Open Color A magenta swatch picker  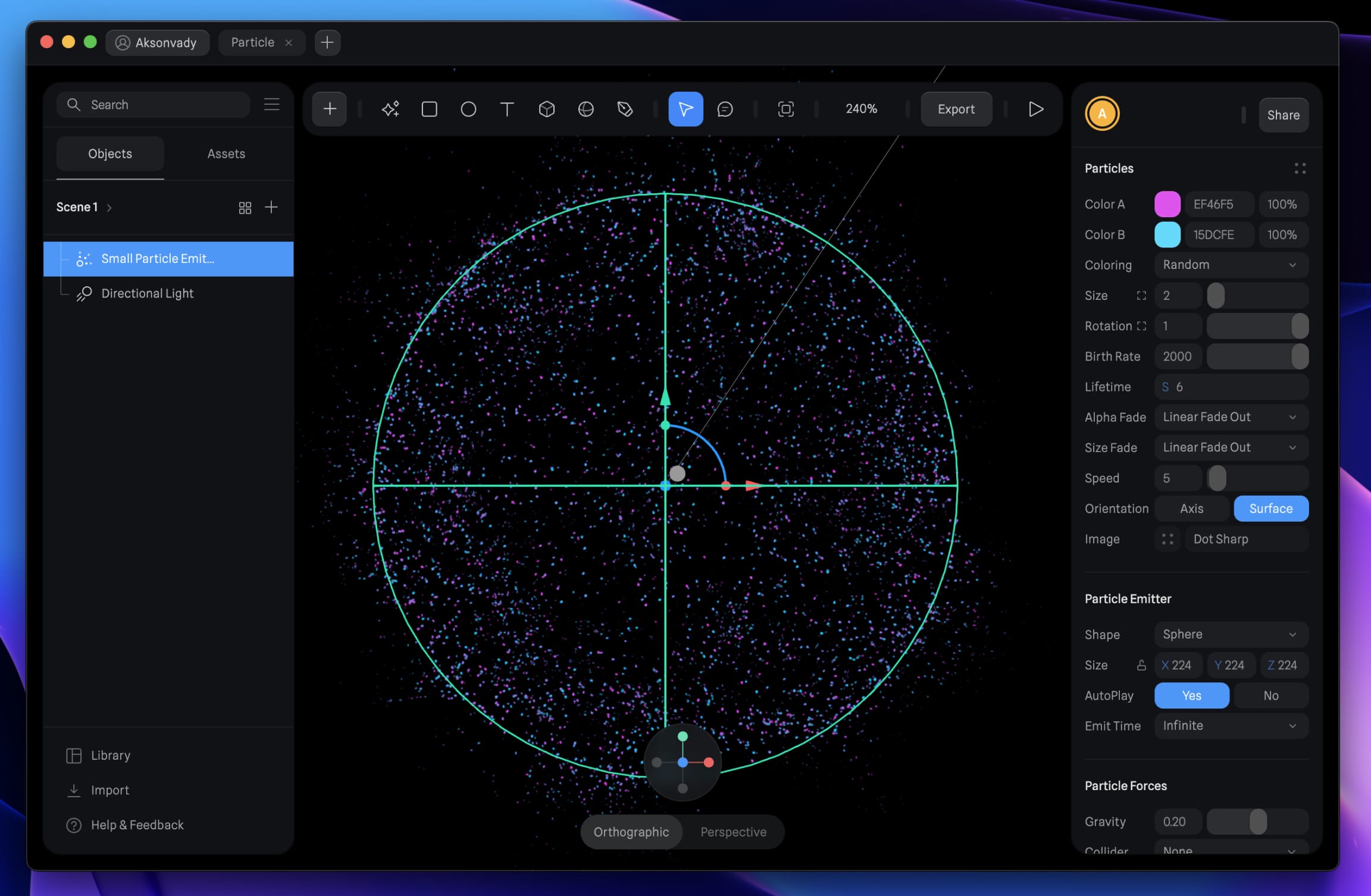(1167, 204)
